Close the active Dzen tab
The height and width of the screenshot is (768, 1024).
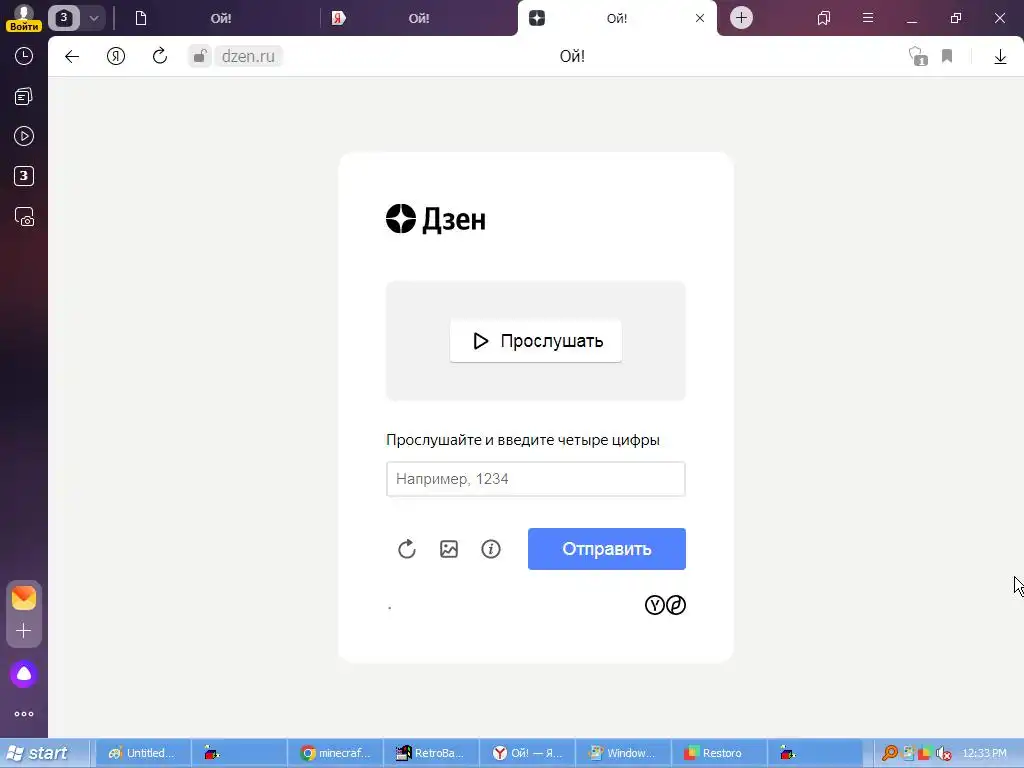tap(700, 18)
